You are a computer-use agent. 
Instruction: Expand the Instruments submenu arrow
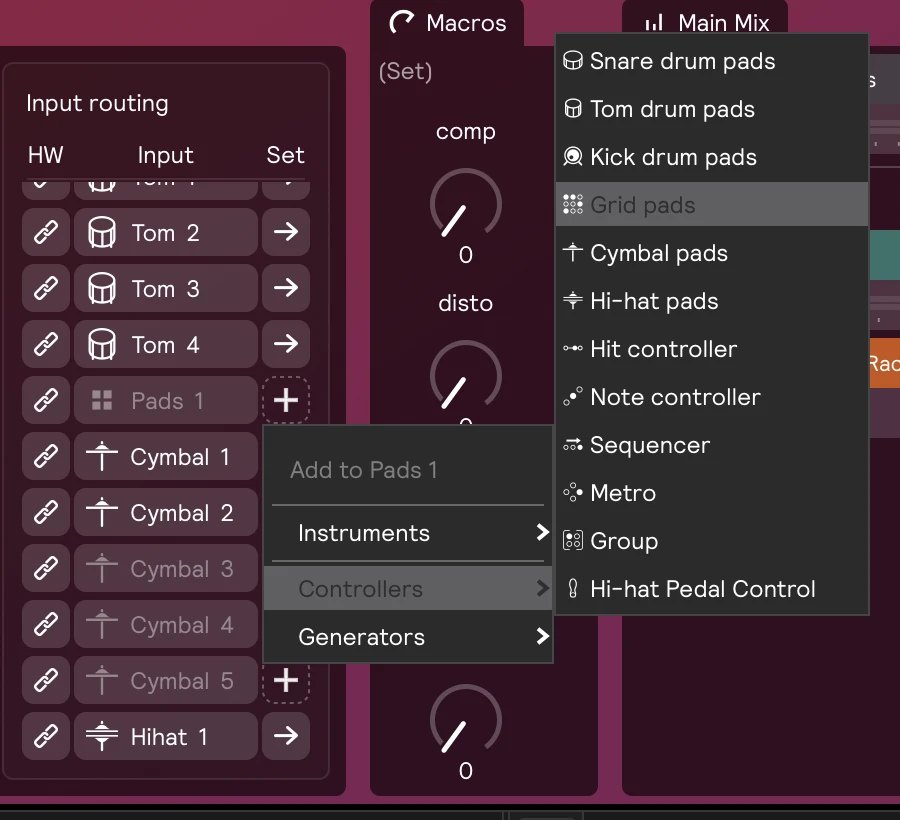click(542, 533)
